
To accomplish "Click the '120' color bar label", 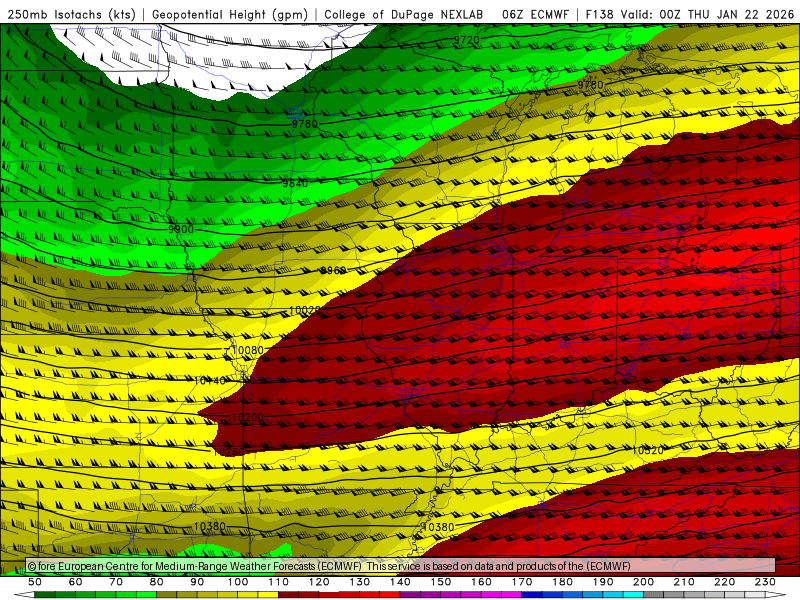I will point(319,582).
